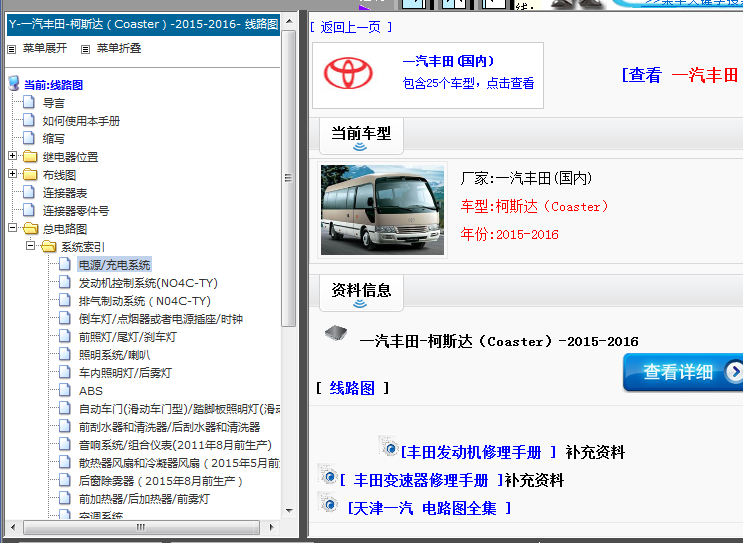Click the tree vertical scrollbar thumb

pos(288,178)
